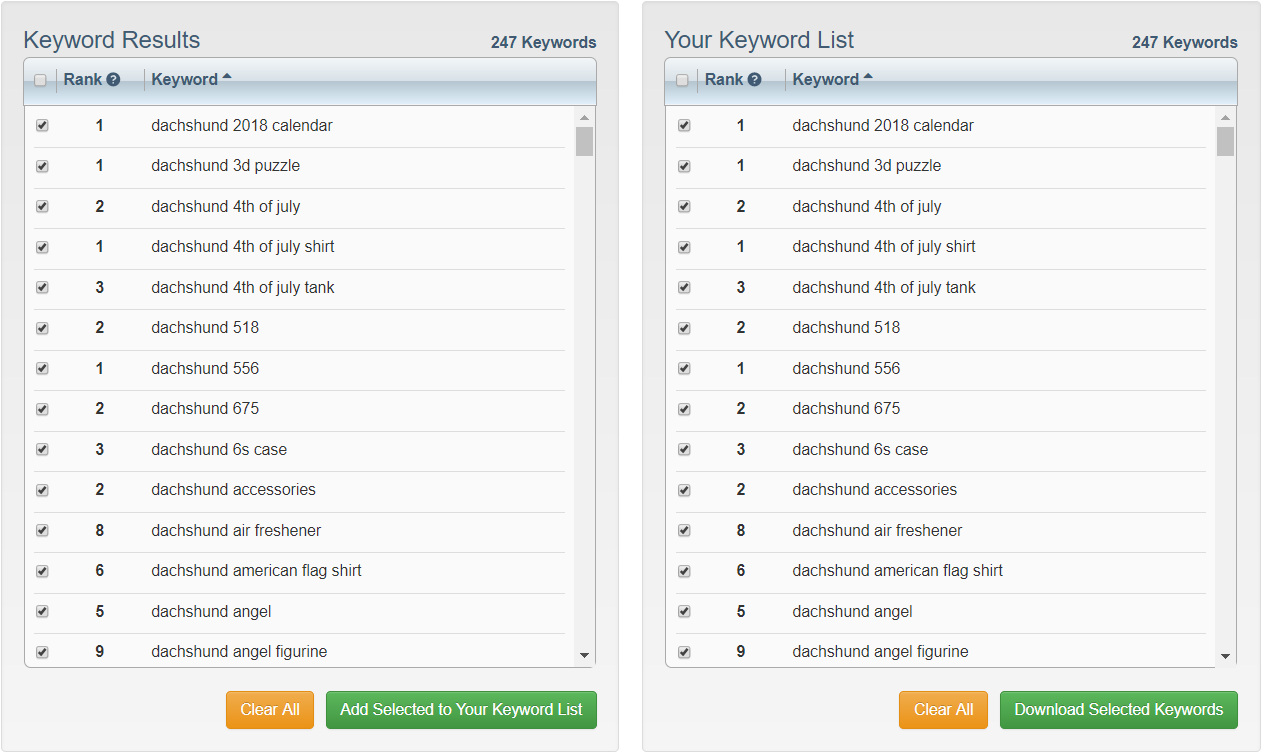Screen dimensions: 1262x753
Task: Click Keyword sort arrow in Keyword Results header
Action: pos(227,77)
